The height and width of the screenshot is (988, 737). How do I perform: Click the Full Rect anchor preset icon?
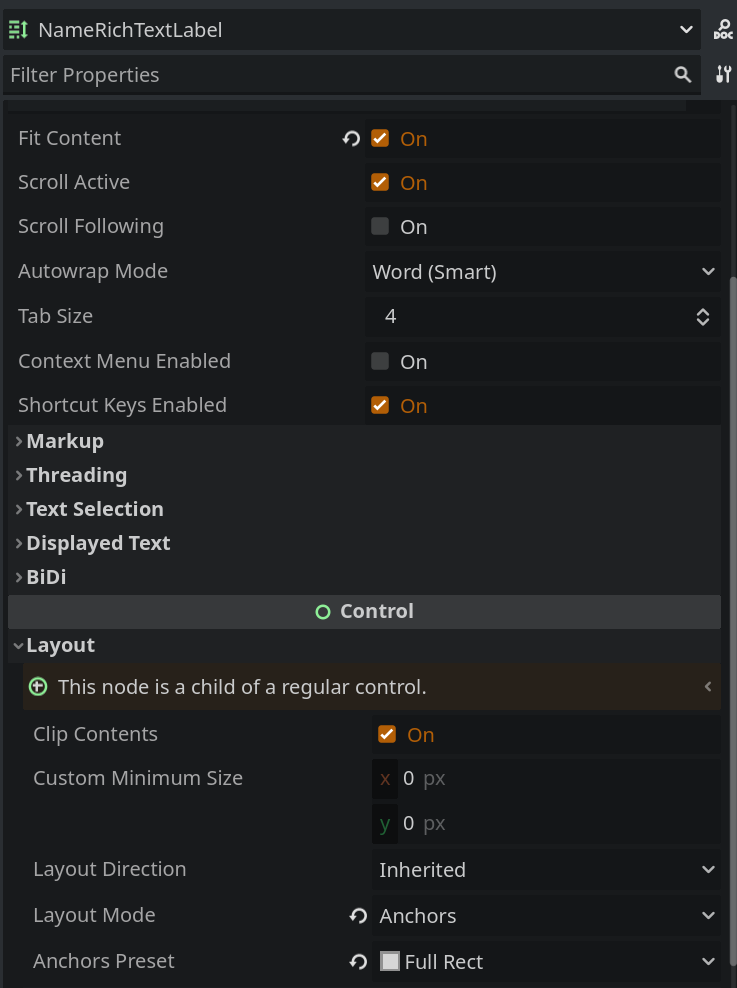click(389, 960)
